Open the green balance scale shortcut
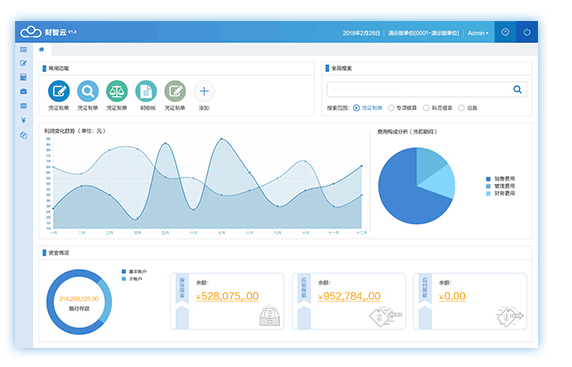The image size is (572, 367). [x=117, y=91]
